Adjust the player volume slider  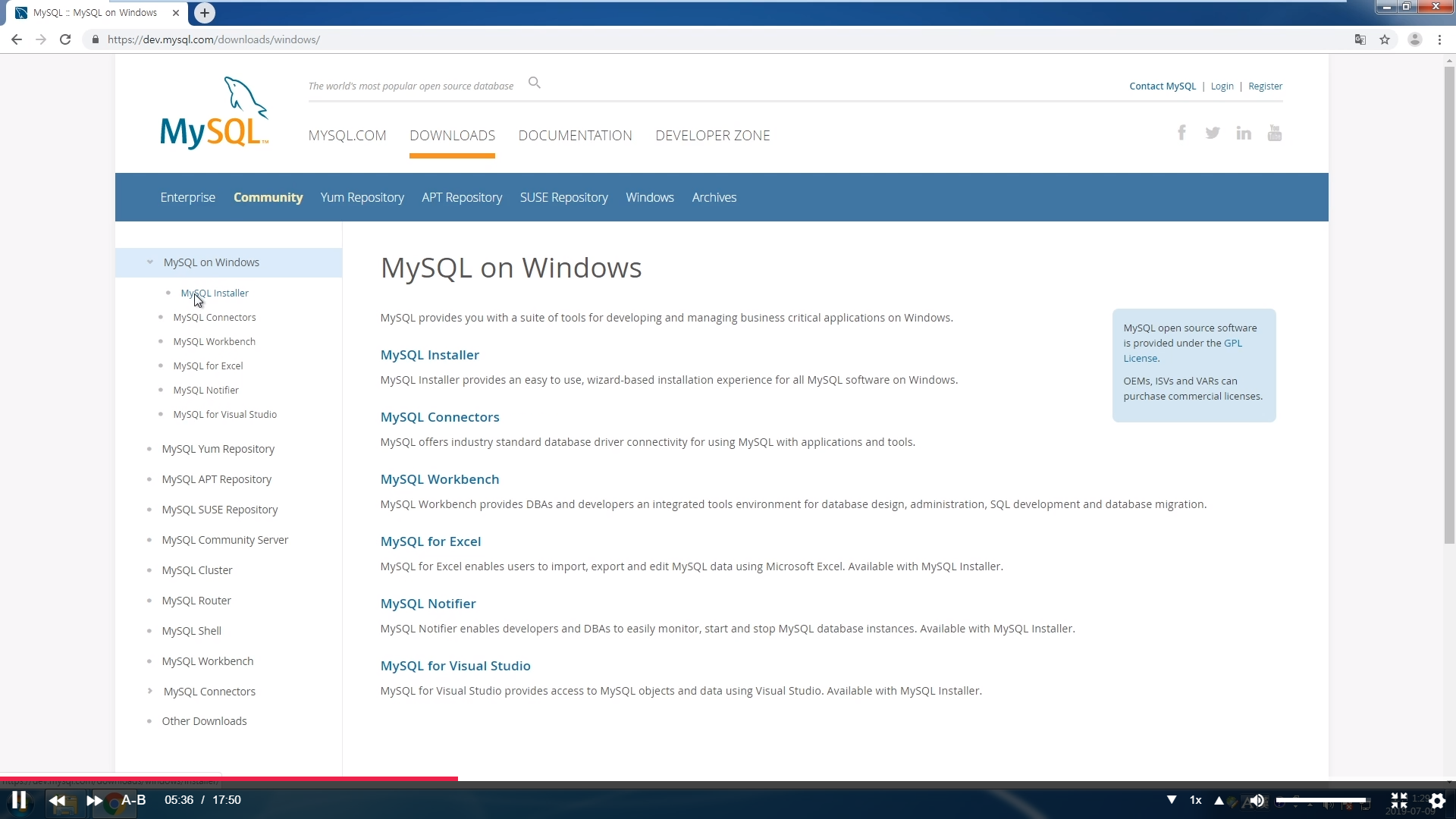click(1321, 800)
